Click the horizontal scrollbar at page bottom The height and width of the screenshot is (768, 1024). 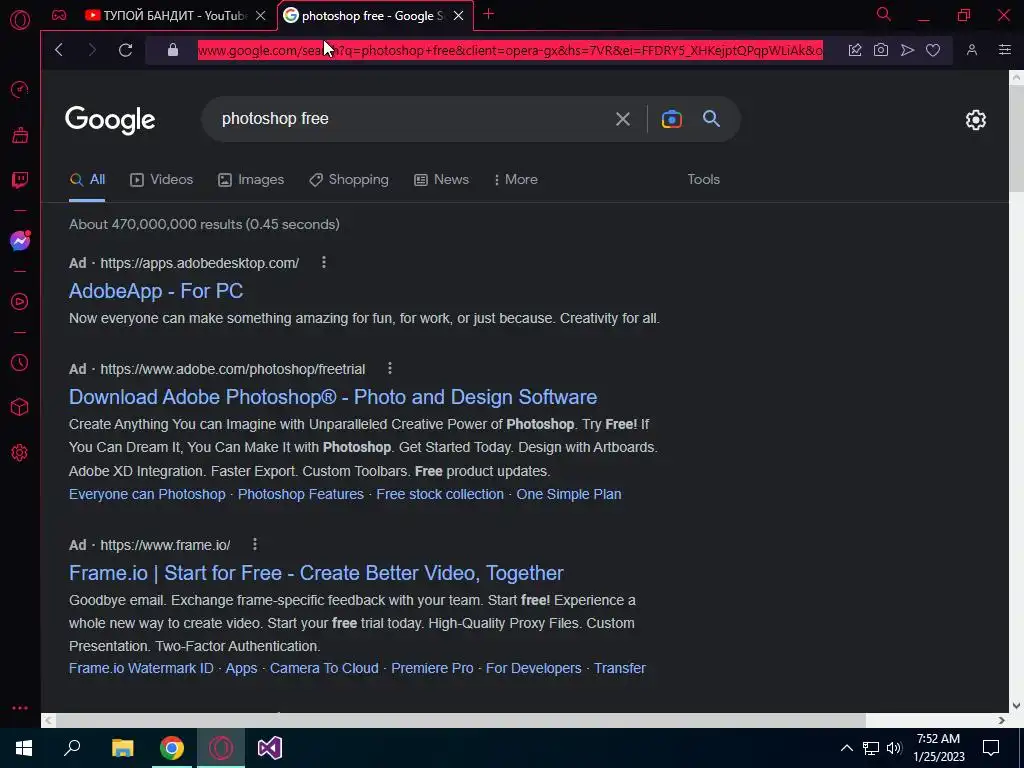[x=460, y=720]
